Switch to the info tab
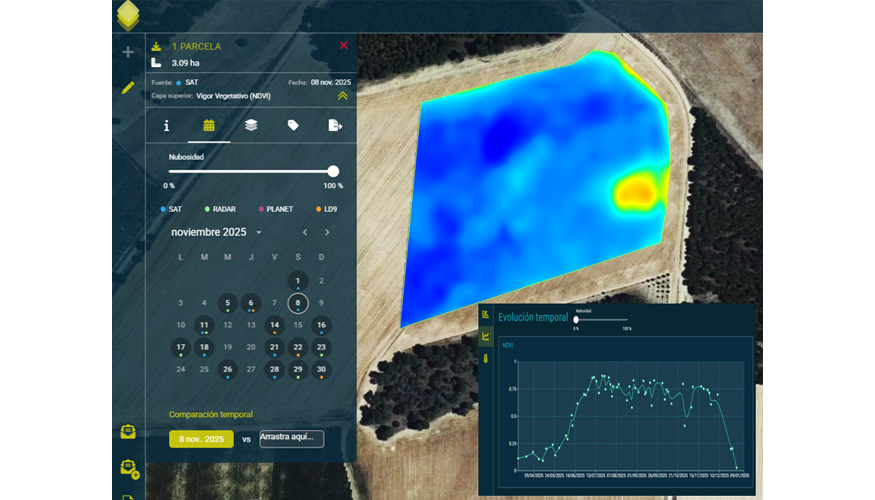 pyautogui.click(x=167, y=125)
